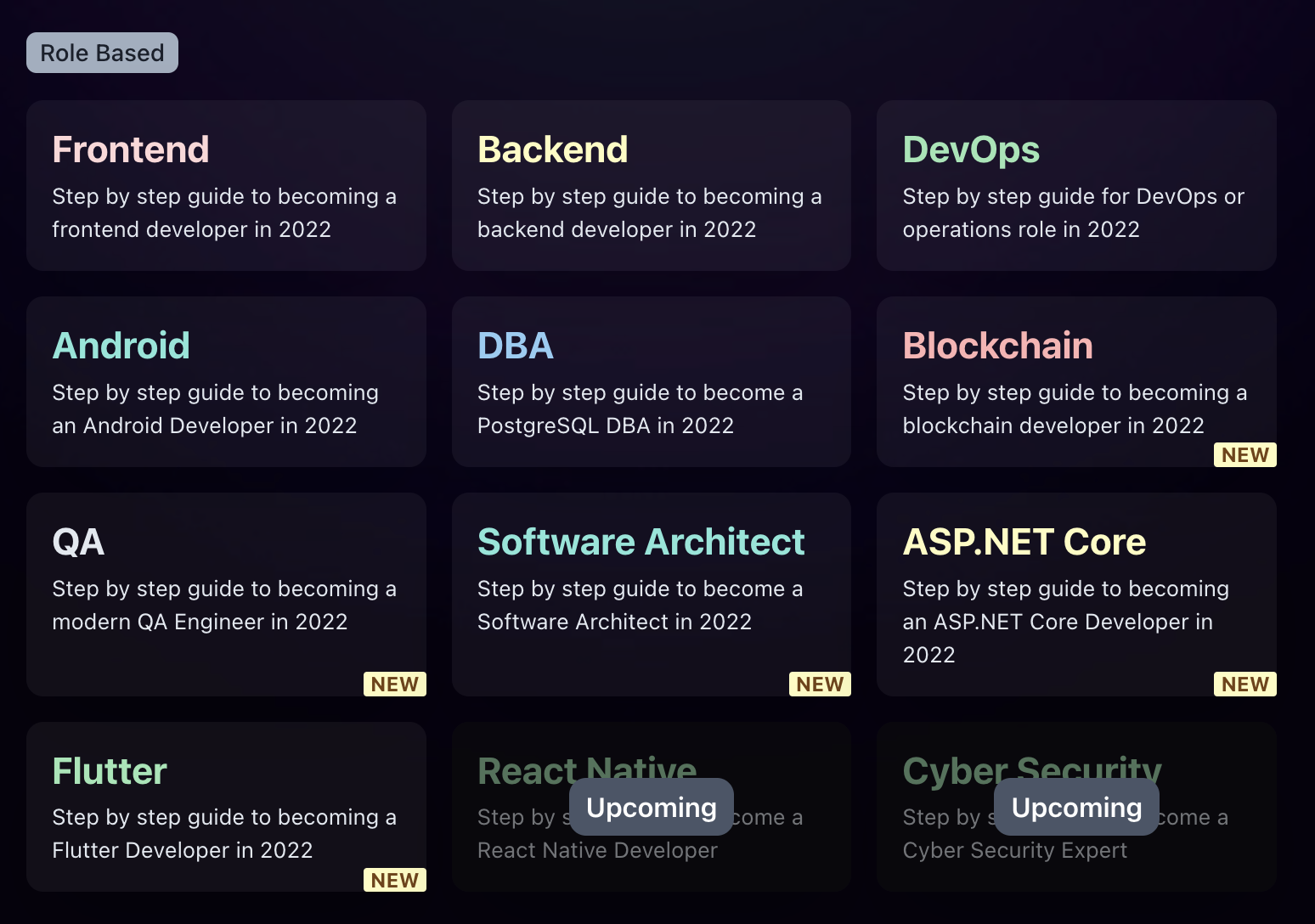Click the Role Based label tag
Viewport: 1315px width, 924px height.
tap(102, 53)
